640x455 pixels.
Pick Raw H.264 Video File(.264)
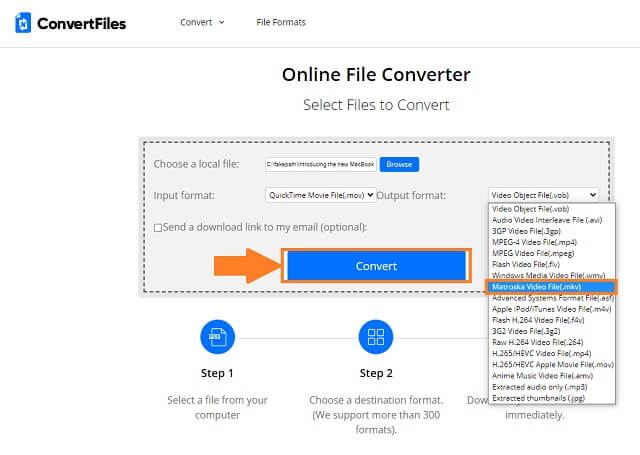point(551,342)
